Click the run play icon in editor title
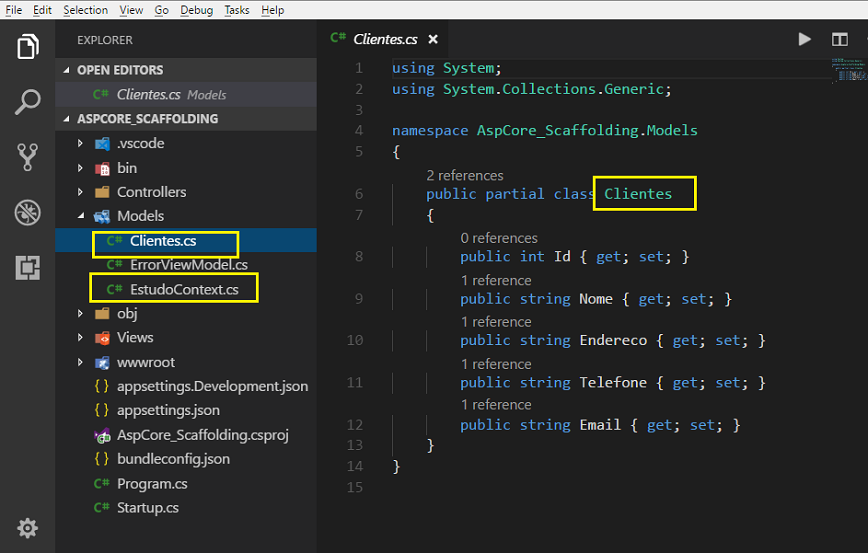The height and width of the screenshot is (553, 868). coord(804,39)
